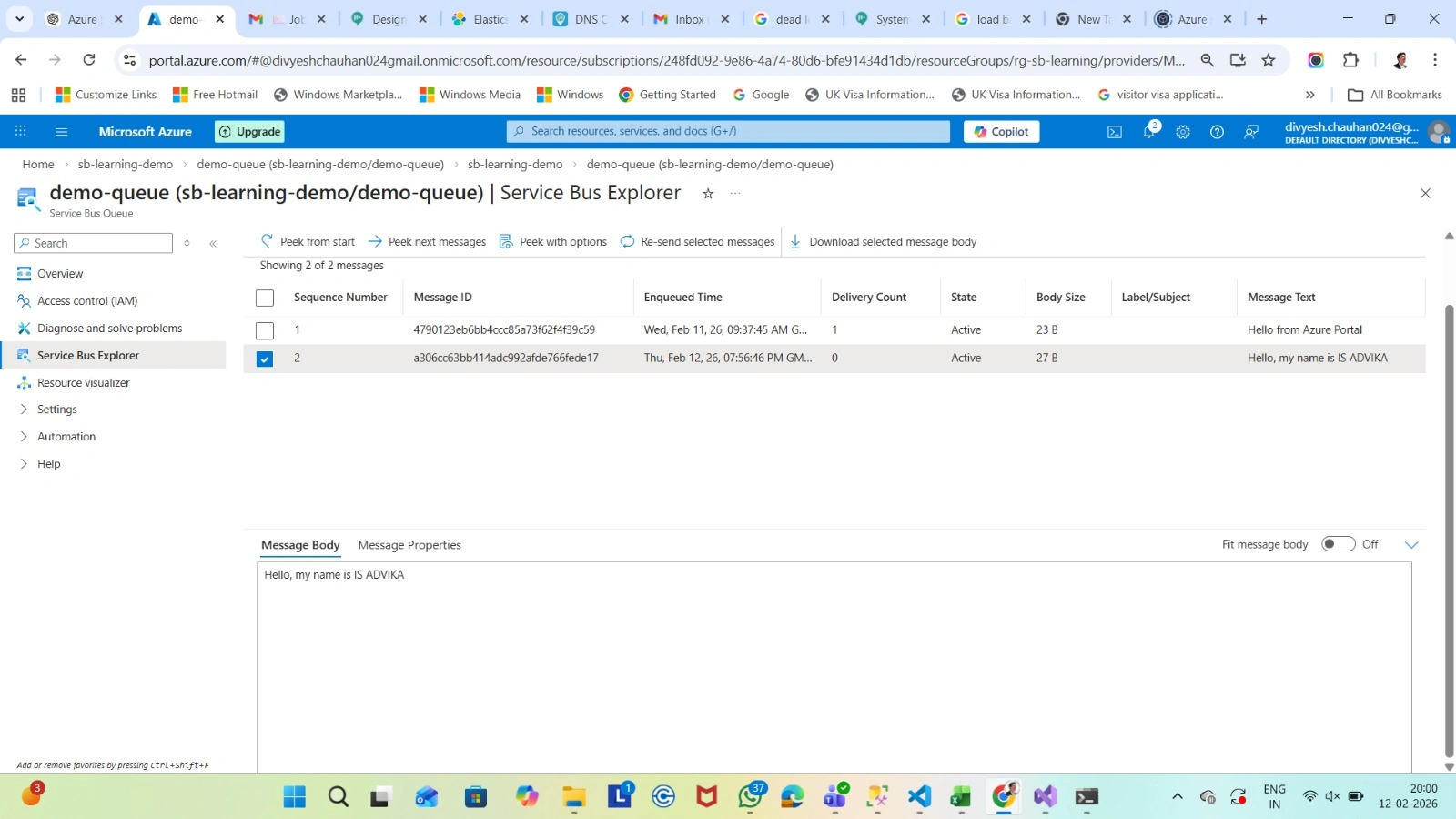
Task: Open Azure portal settings gear
Action: (1183, 132)
